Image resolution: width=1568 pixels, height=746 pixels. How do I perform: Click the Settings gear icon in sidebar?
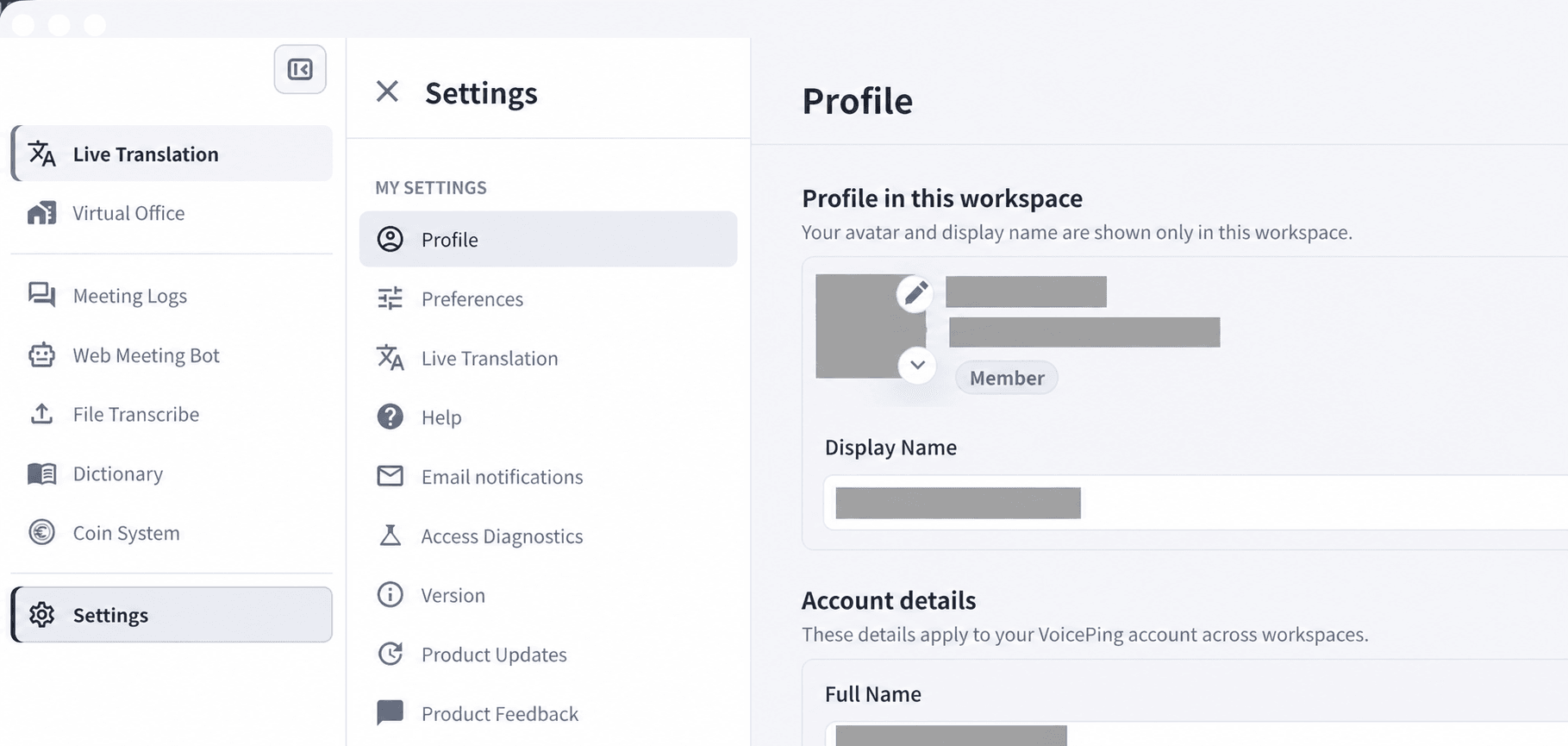tap(41, 614)
